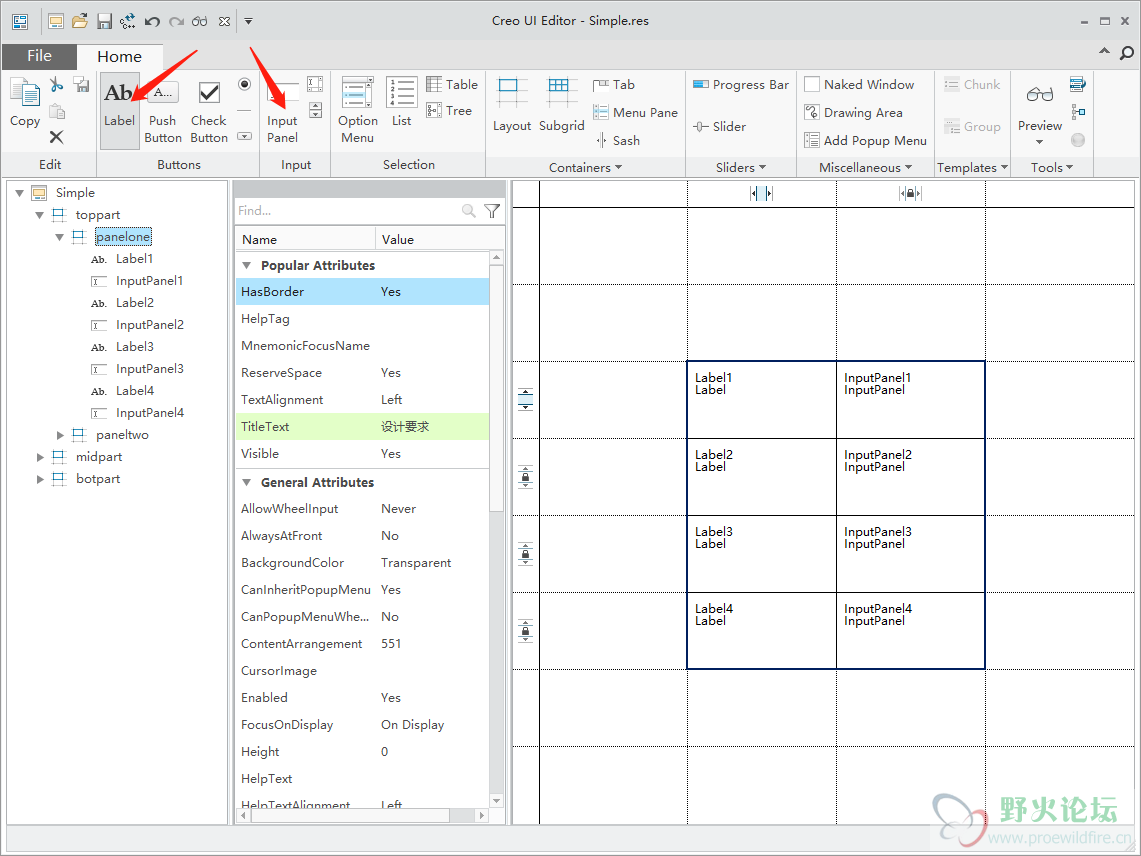Open the Tools group dropdown
The image size is (1141, 856).
(x=1052, y=167)
